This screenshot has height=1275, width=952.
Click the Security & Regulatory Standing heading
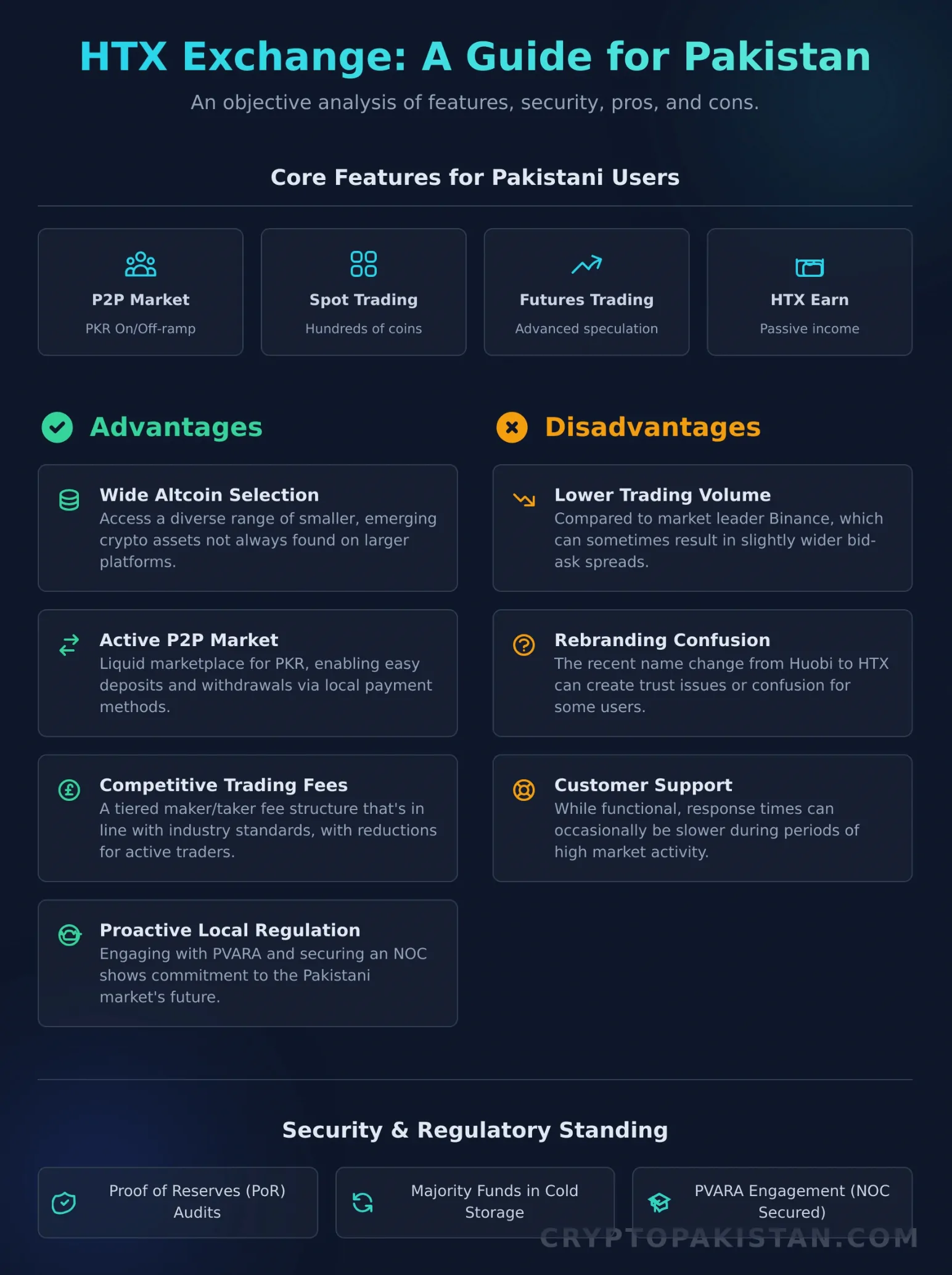coord(475,1130)
